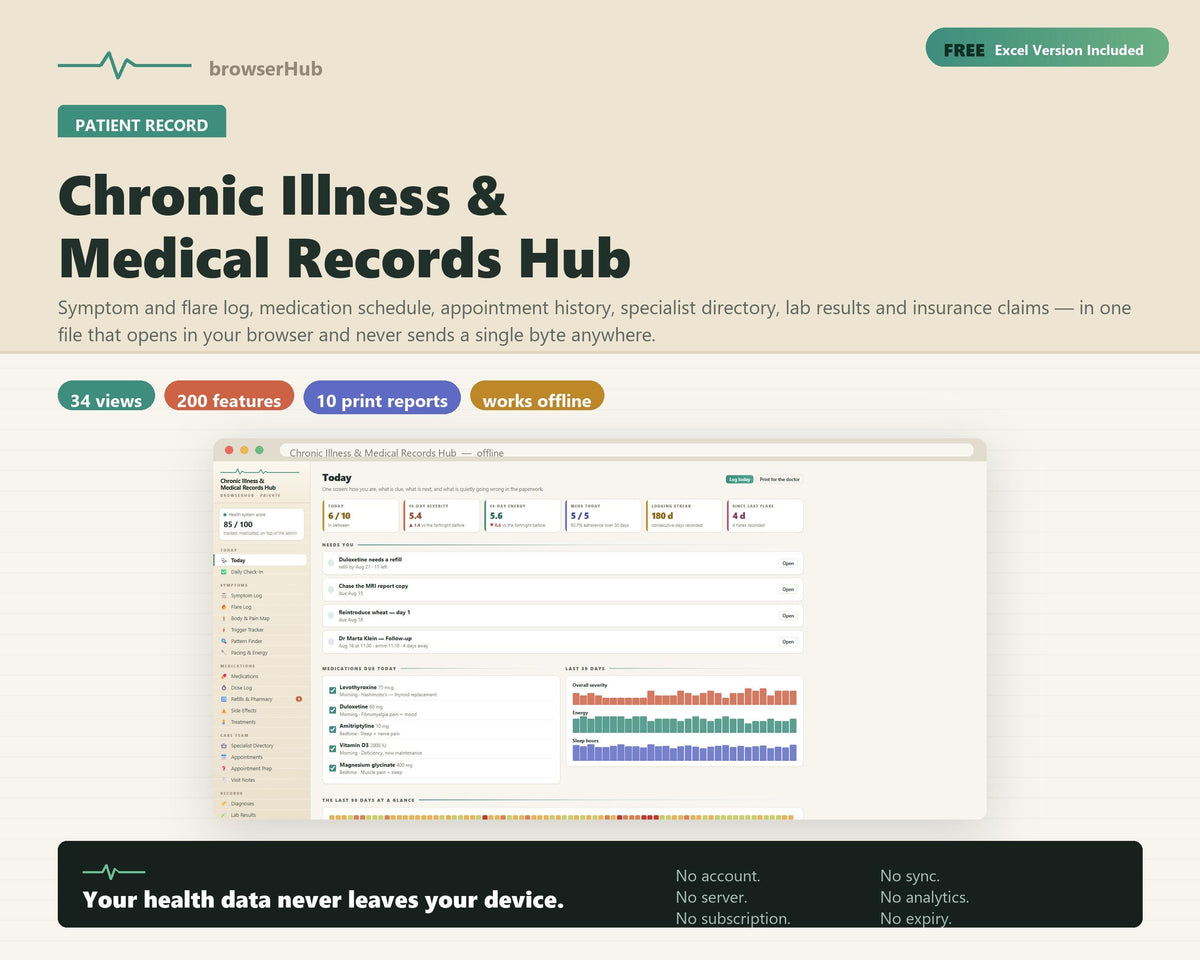The height and width of the screenshot is (960, 1200).
Task: Click the Treatments icon
Action: [223, 722]
